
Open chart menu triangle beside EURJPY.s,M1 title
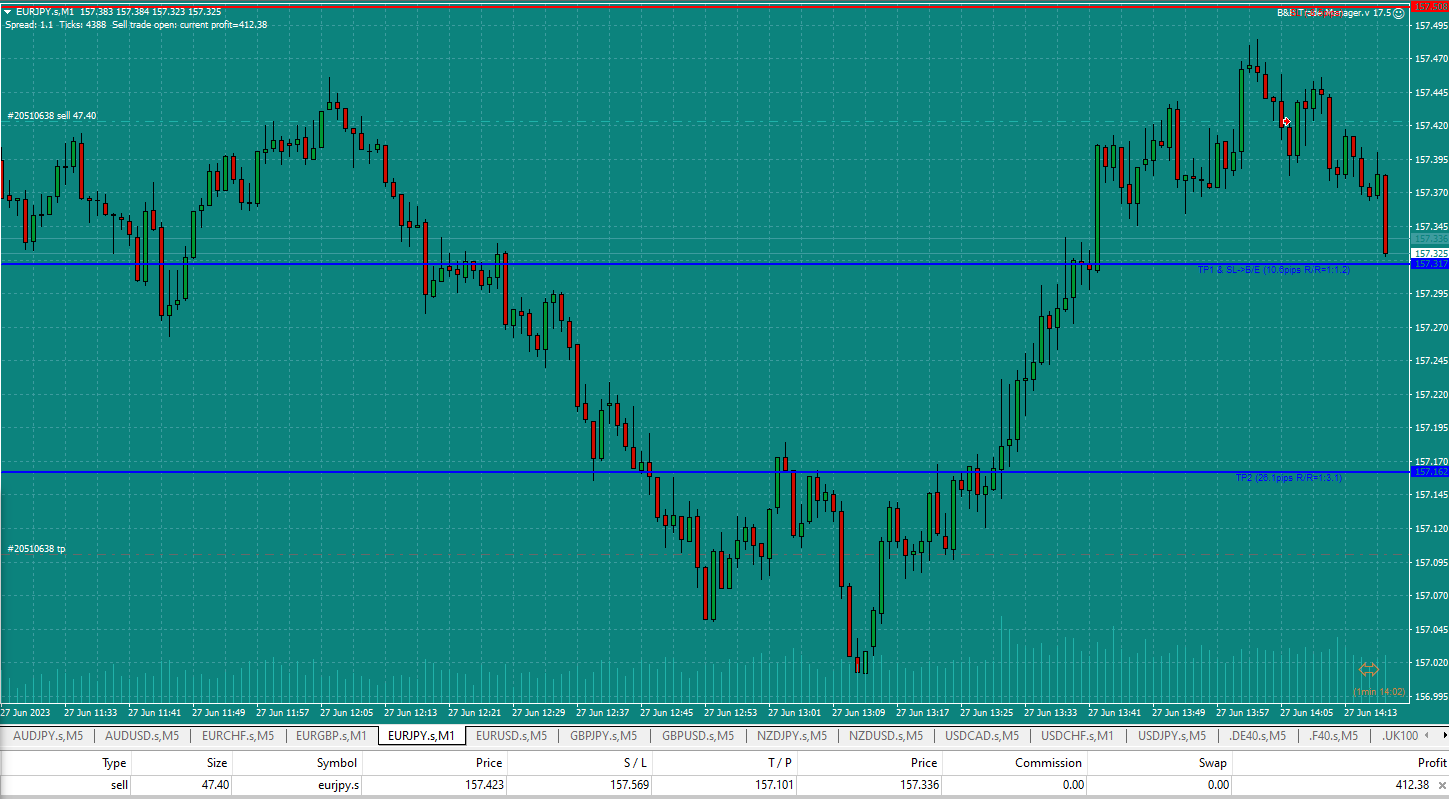pos(7,11)
